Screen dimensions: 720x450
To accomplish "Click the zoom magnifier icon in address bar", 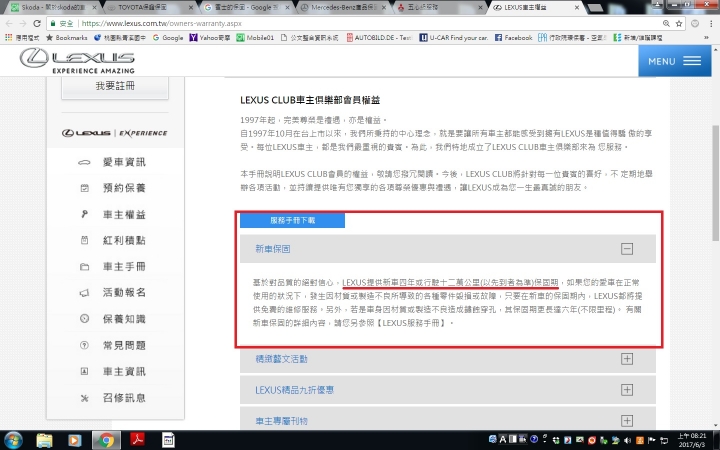I will coord(666,23).
